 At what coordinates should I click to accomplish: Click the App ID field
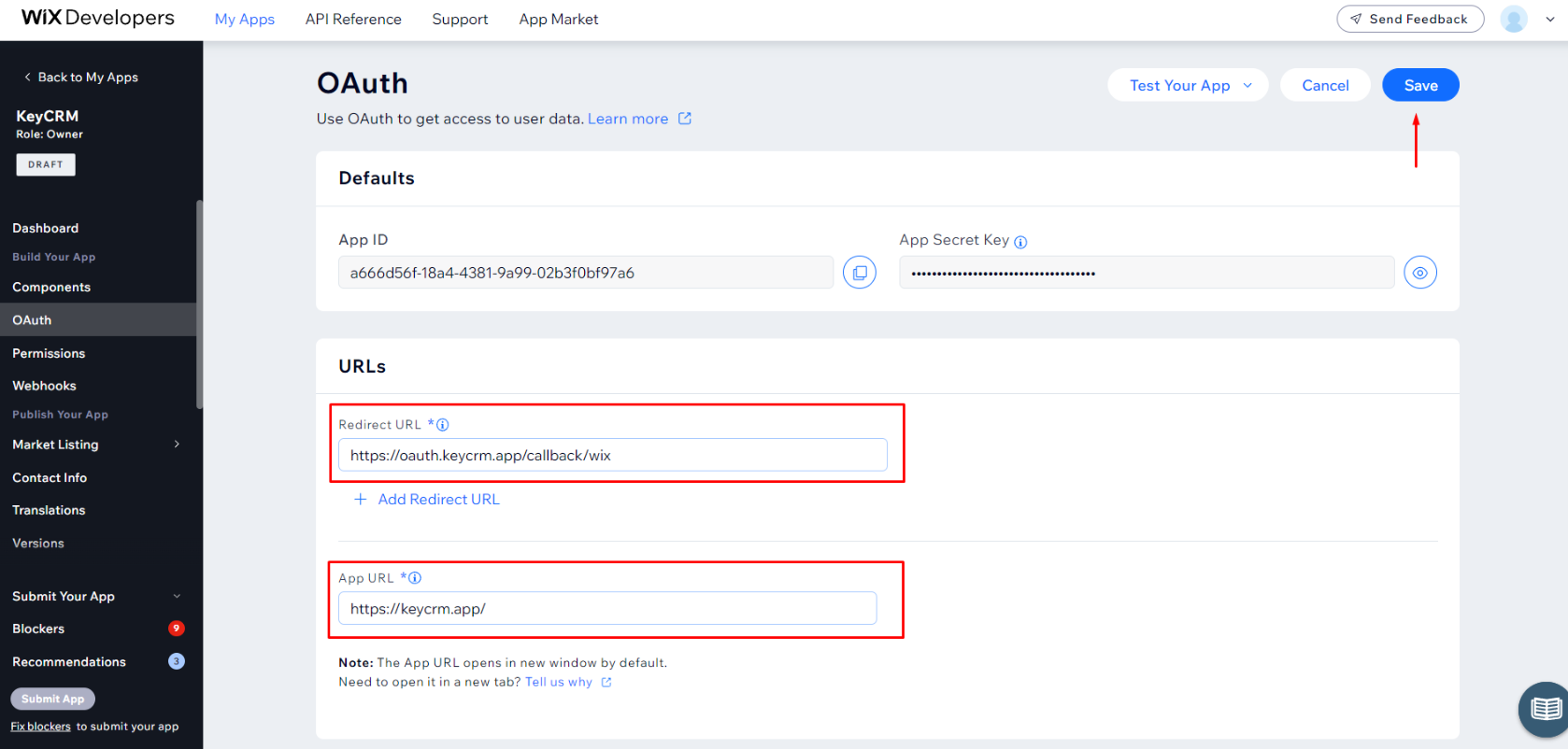[586, 273]
